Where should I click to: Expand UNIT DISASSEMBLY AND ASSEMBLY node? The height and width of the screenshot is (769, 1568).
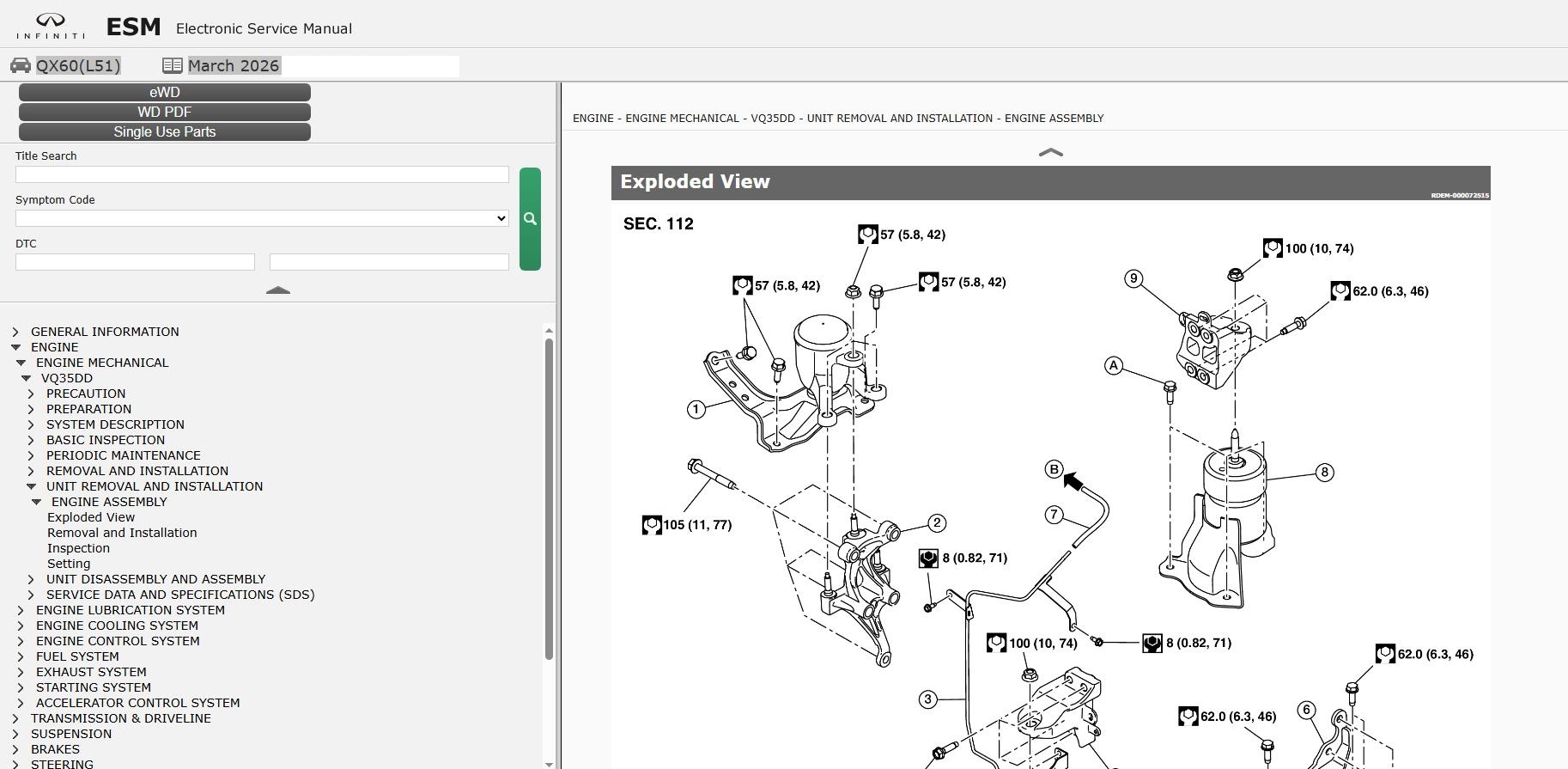coord(31,579)
